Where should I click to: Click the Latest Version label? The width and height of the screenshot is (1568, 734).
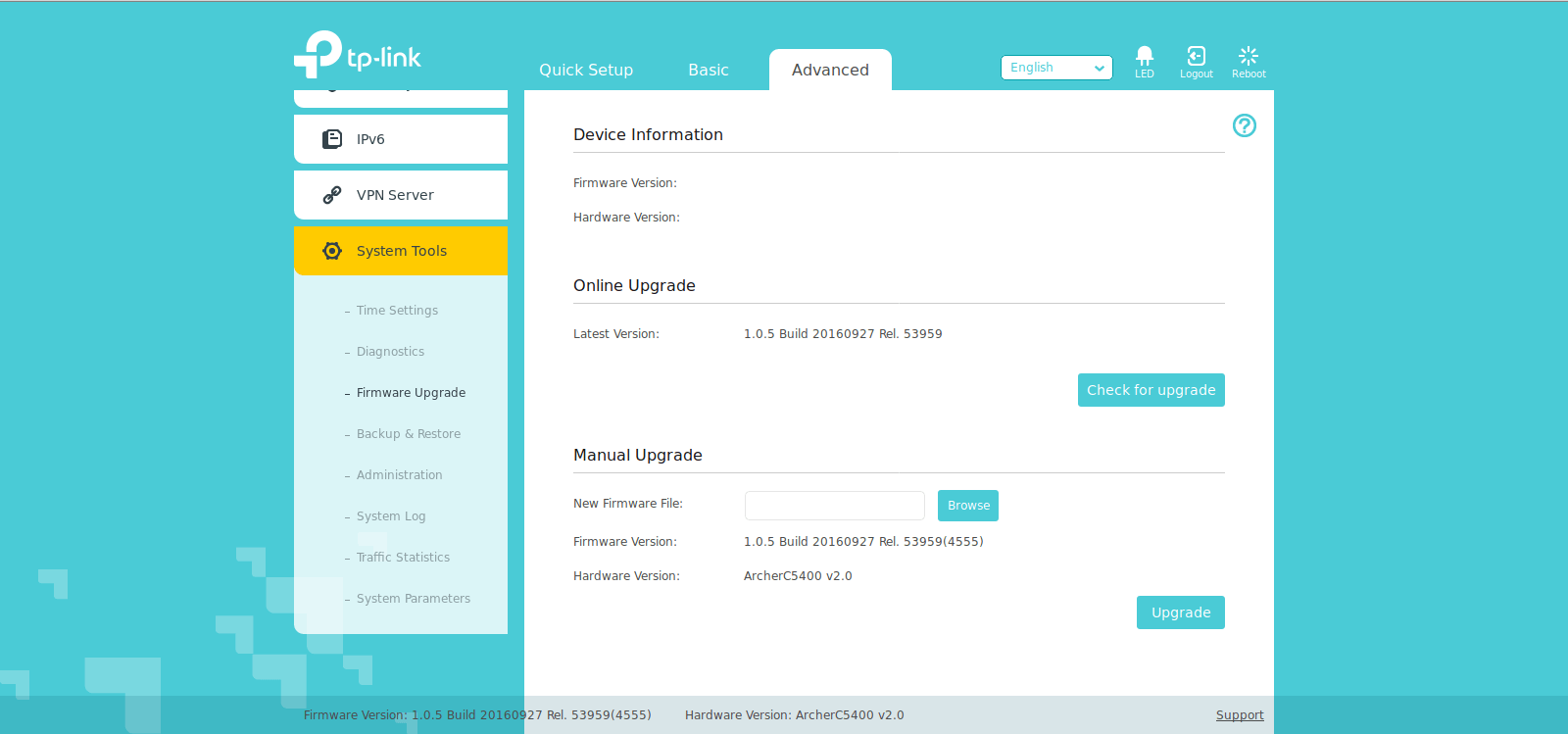point(616,334)
